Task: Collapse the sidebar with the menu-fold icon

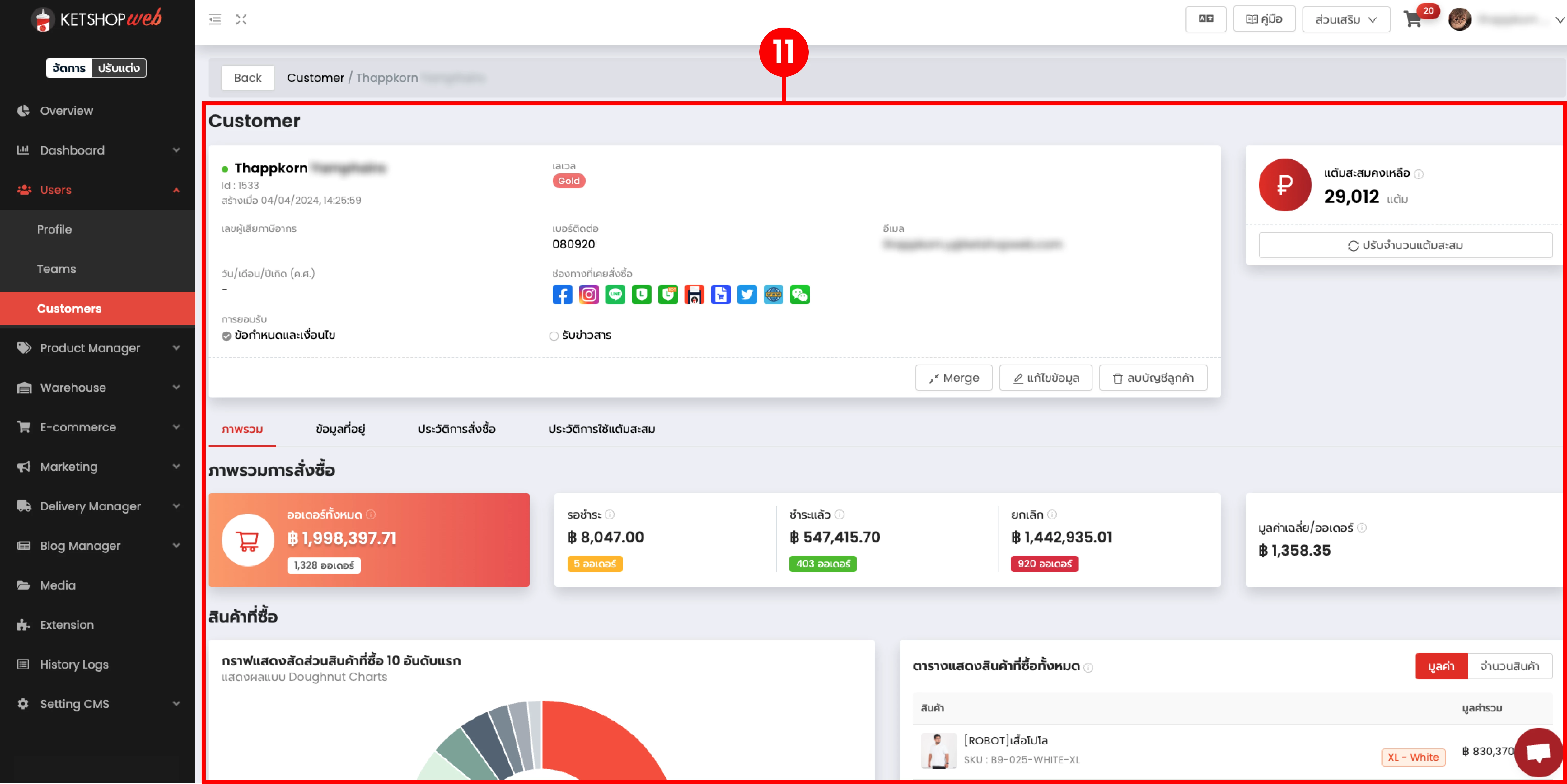Action: 215,19
